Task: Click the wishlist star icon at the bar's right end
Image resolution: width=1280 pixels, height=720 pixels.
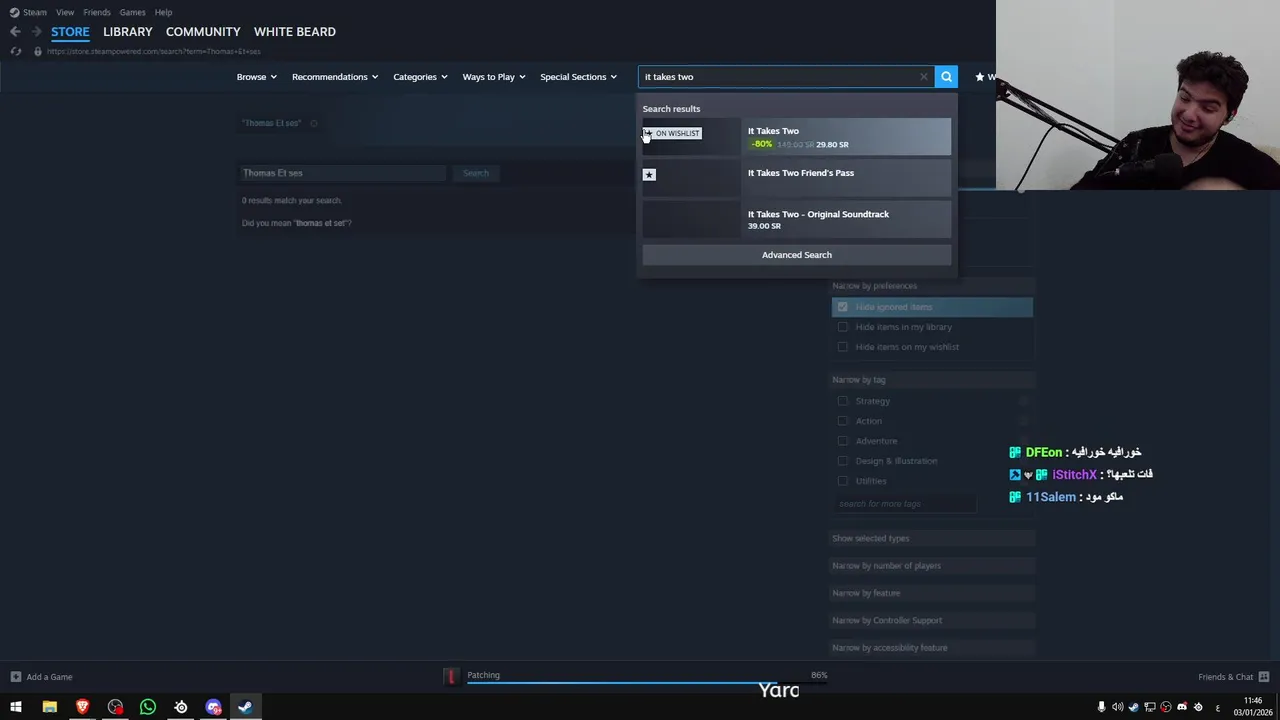Action: (x=980, y=77)
